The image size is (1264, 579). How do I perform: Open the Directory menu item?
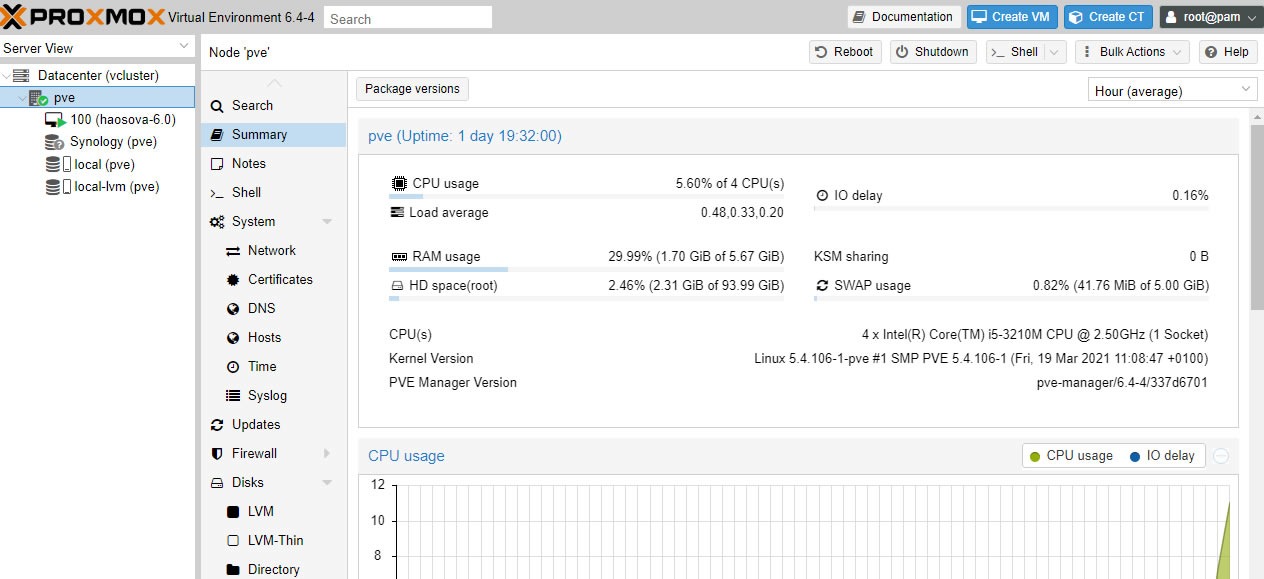click(273, 569)
